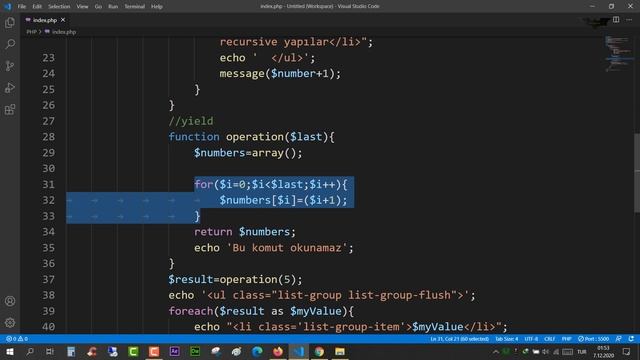The height and width of the screenshot is (360, 640).
Task: Click the 'recursive yapılar</li>' text
Action: pos(290,42)
